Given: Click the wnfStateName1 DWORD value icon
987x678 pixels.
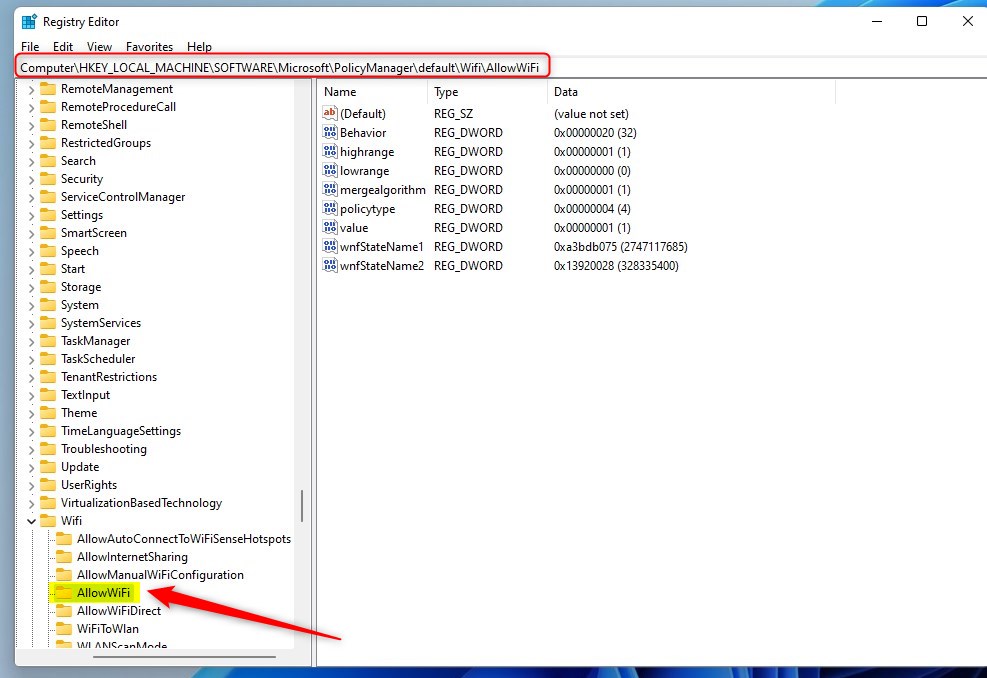Looking at the screenshot, I should [x=330, y=246].
